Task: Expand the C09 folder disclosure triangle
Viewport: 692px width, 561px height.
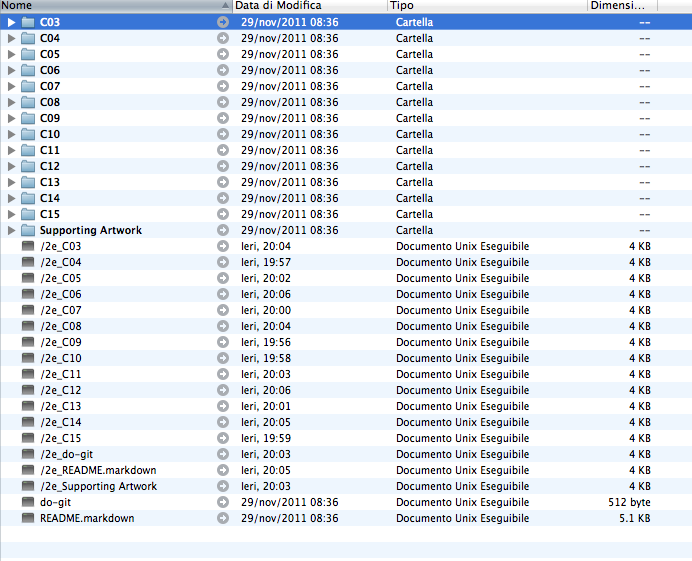Action: click(x=11, y=118)
